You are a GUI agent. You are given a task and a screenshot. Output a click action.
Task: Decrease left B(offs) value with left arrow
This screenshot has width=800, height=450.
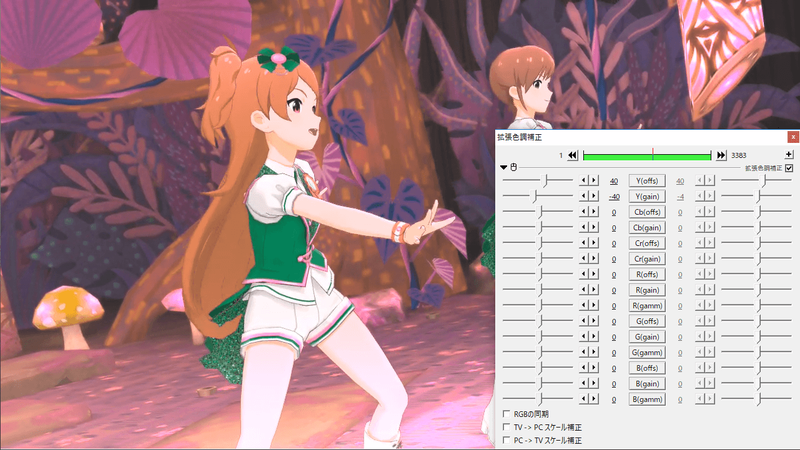coord(584,367)
